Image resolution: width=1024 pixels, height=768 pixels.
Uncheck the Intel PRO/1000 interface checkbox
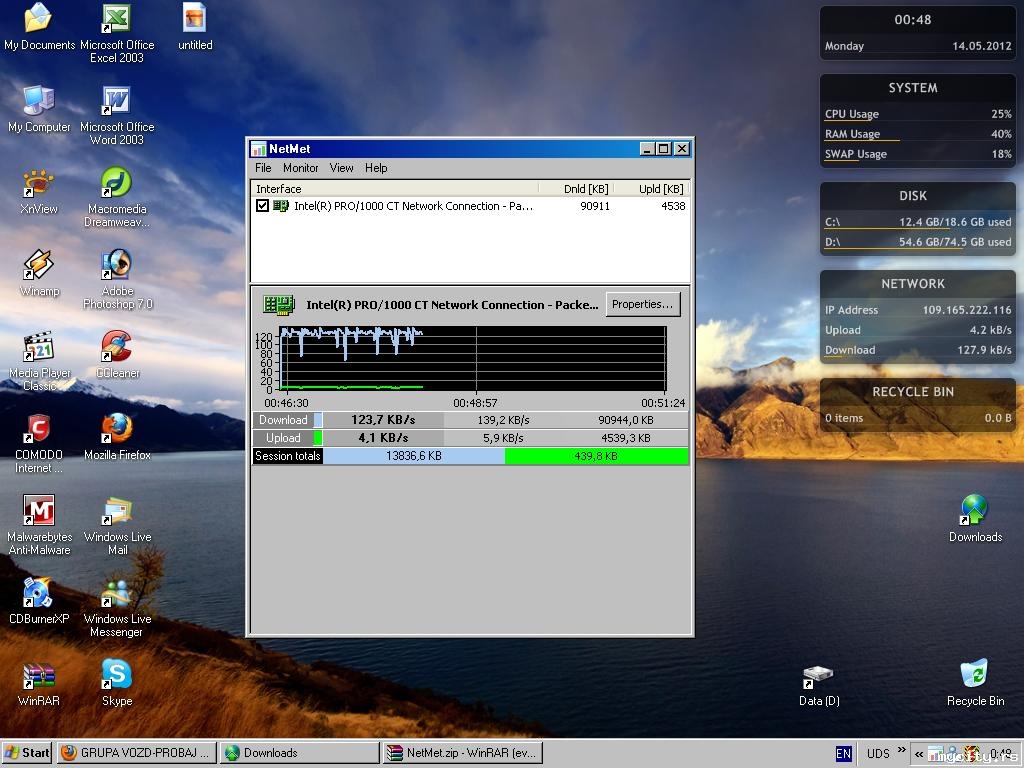point(263,206)
